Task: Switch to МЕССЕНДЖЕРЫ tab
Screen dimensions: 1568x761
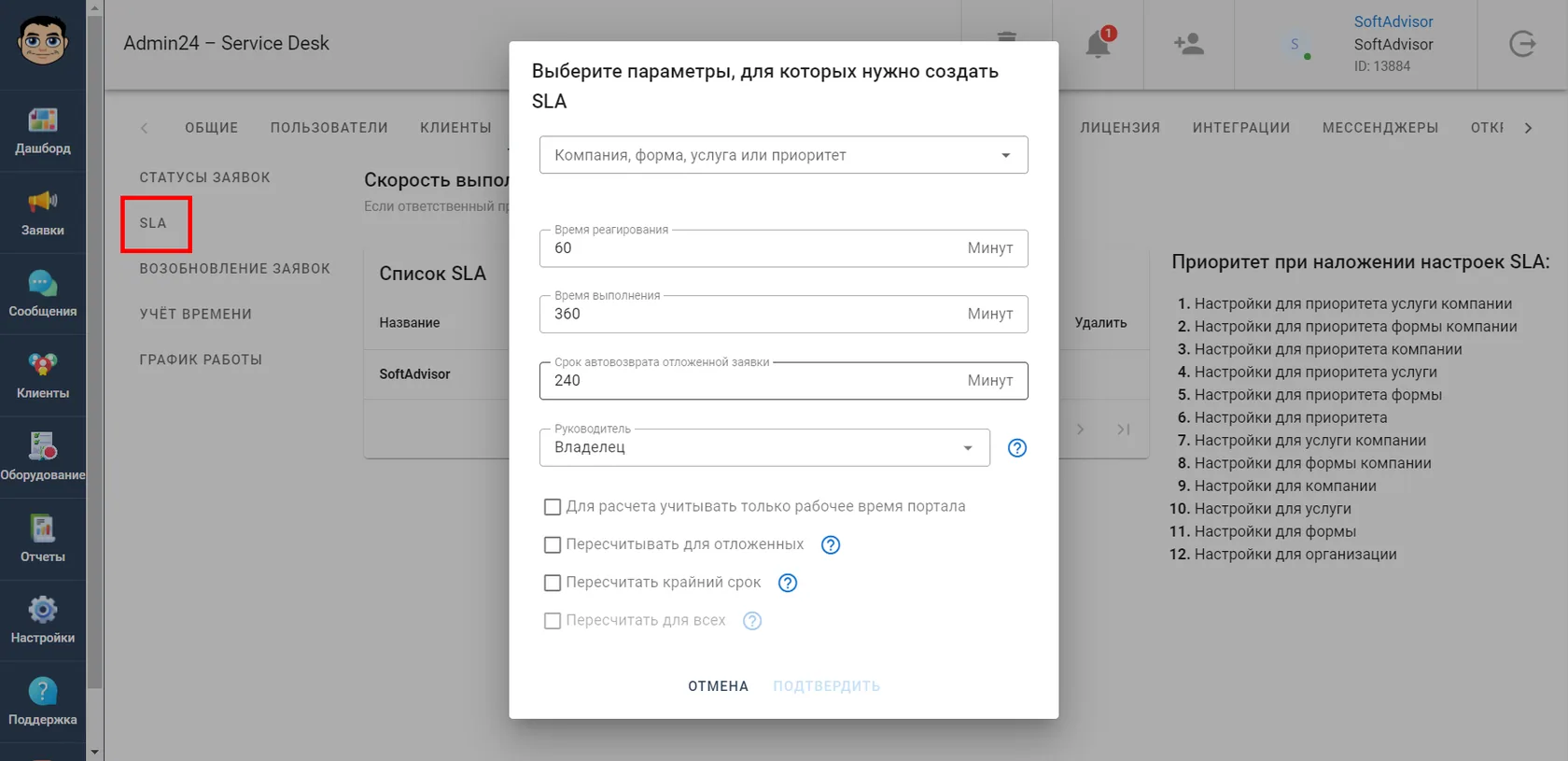Action: (x=1380, y=128)
